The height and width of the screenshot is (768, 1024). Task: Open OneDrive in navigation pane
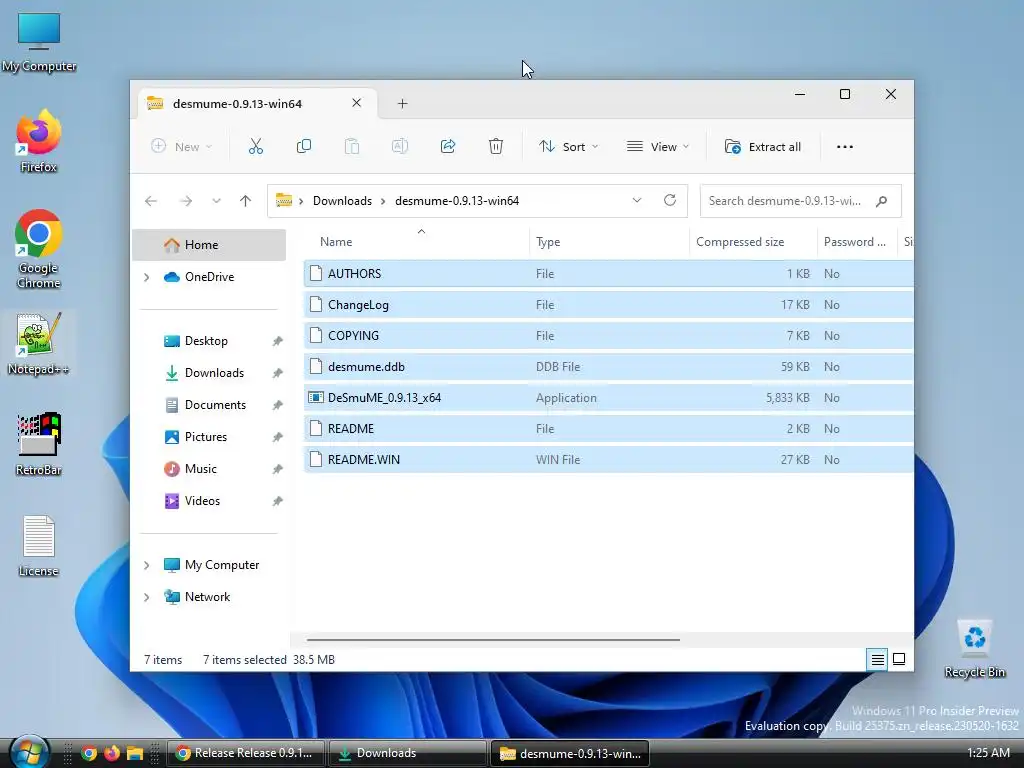[209, 277]
